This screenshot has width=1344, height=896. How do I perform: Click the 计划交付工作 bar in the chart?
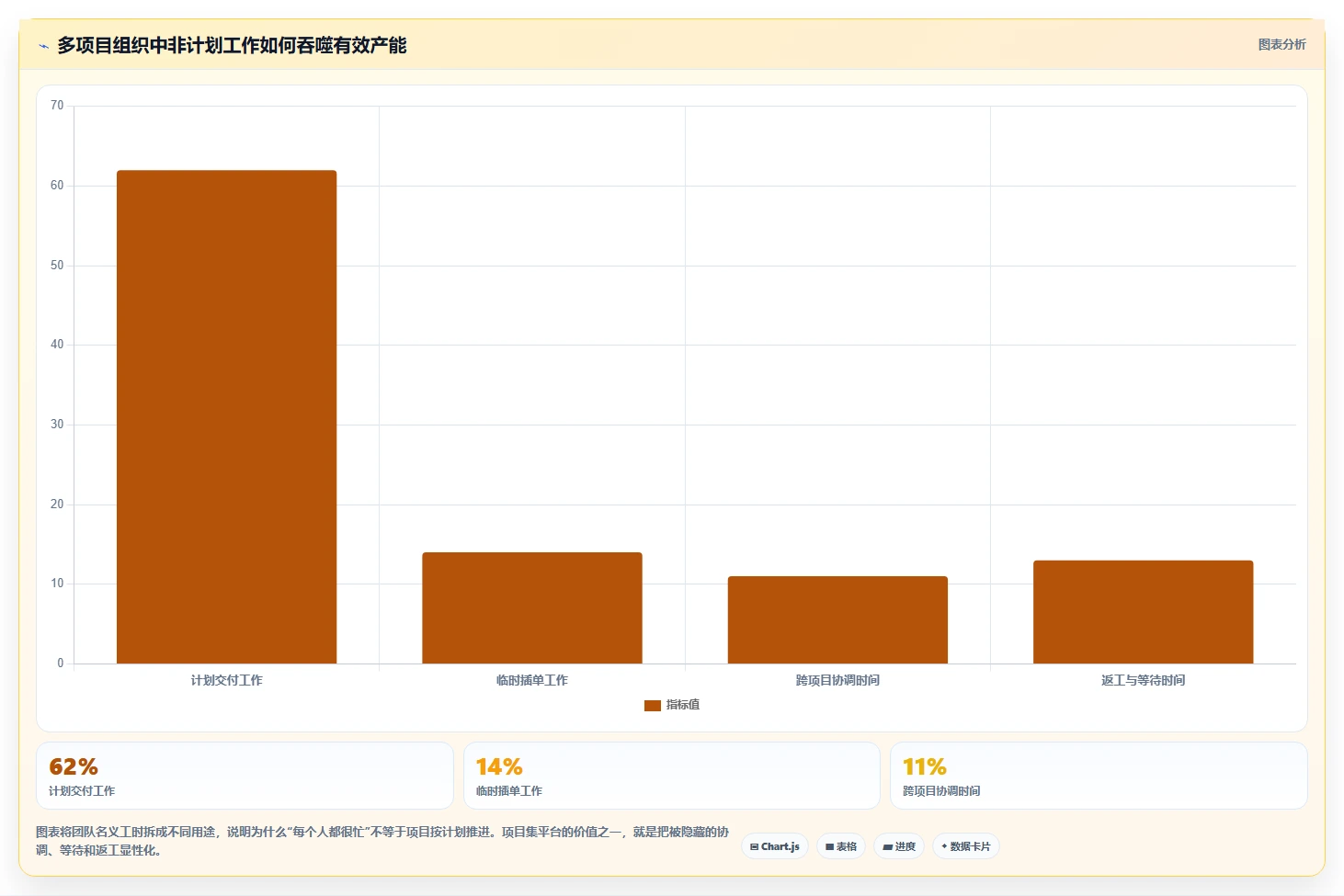pos(226,416)
